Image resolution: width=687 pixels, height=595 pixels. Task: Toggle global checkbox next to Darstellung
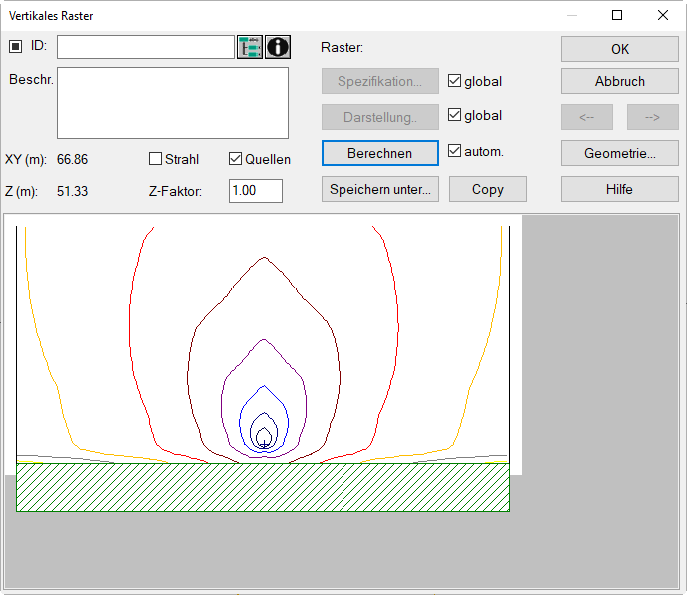click(454, 115)
